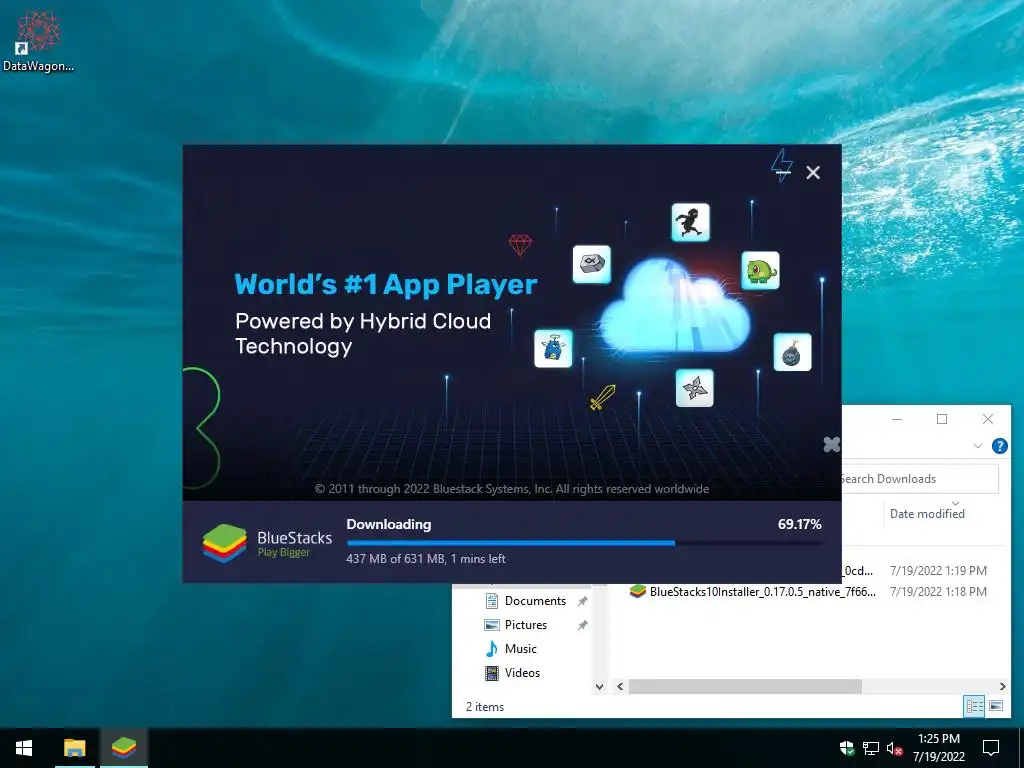Click the BlueStacks10Installer file icon

[637, 592]
